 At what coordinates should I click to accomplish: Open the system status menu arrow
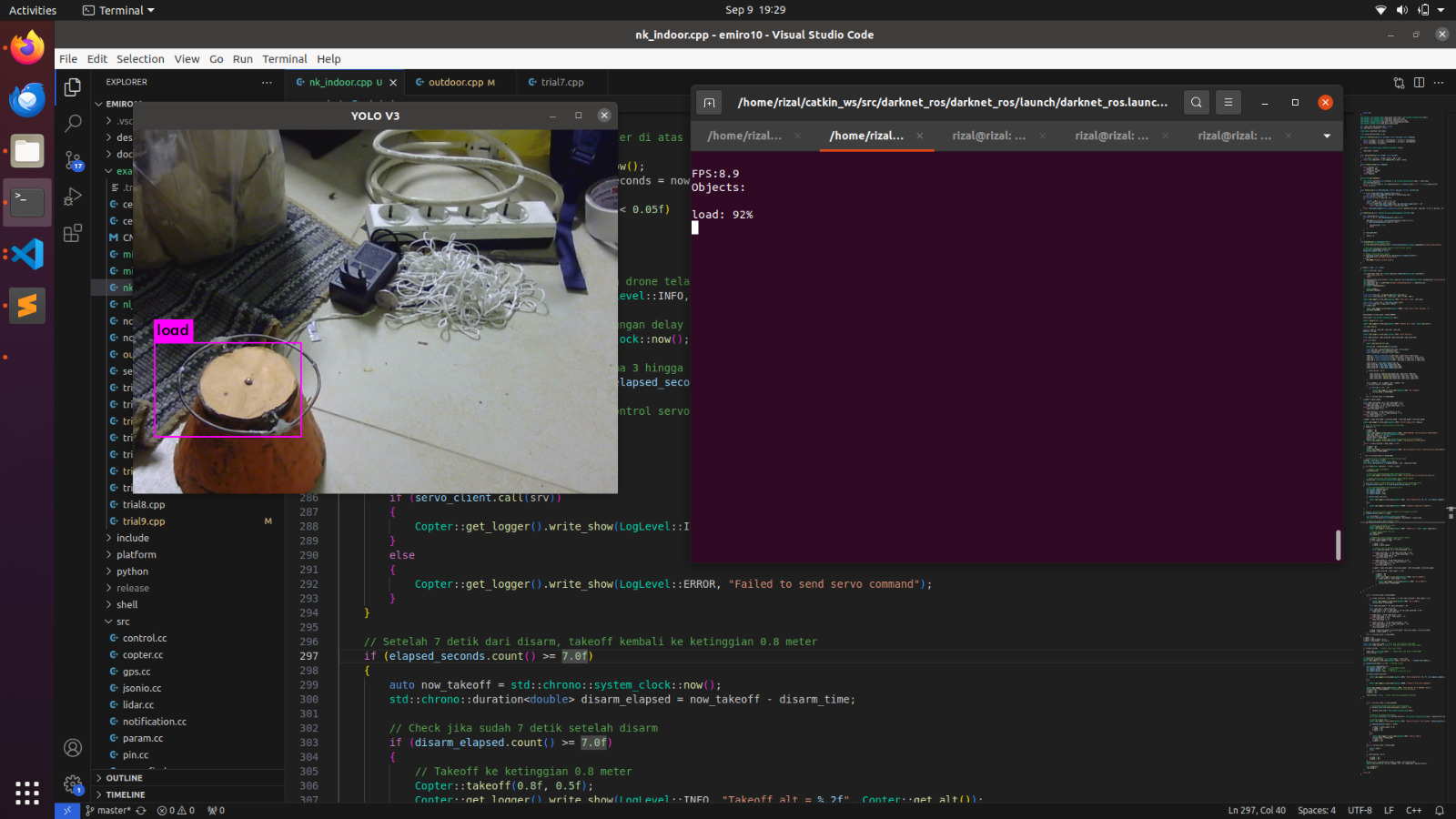1441,10
